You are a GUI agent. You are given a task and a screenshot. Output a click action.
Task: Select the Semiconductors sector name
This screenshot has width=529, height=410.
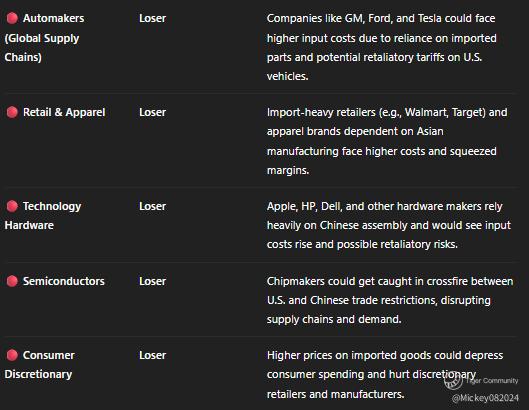tap(64, 281)
